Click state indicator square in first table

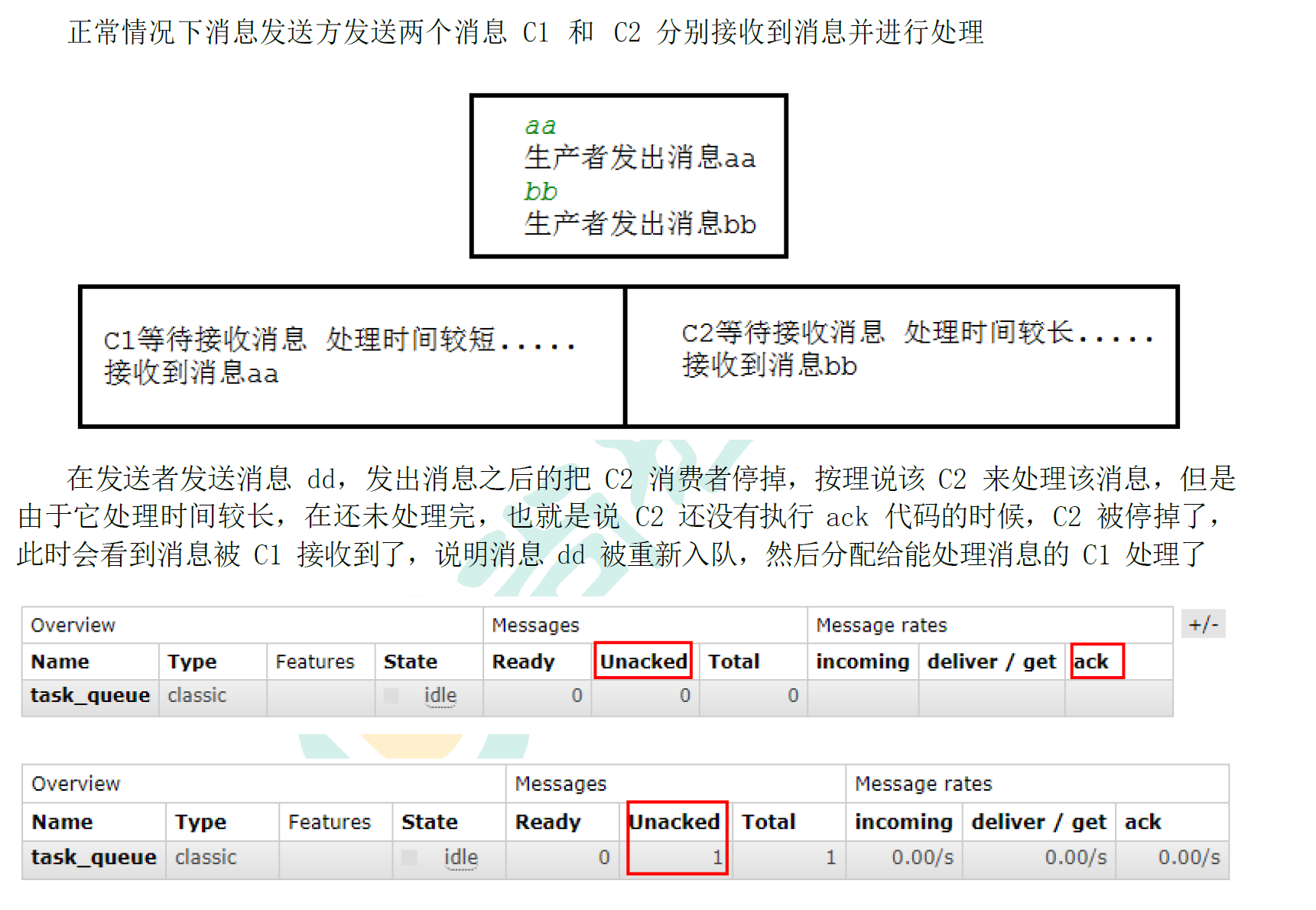[391, 695]
